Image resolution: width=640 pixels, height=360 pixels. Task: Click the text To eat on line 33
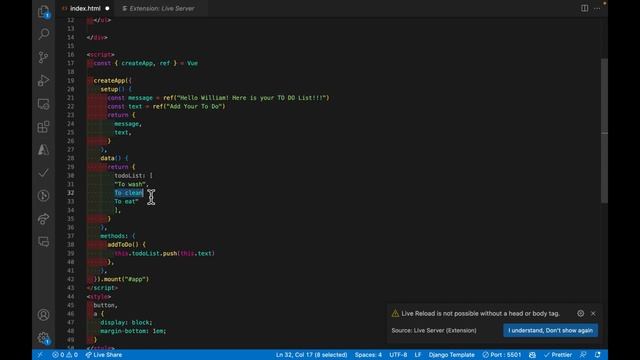(x=126, y=201)
